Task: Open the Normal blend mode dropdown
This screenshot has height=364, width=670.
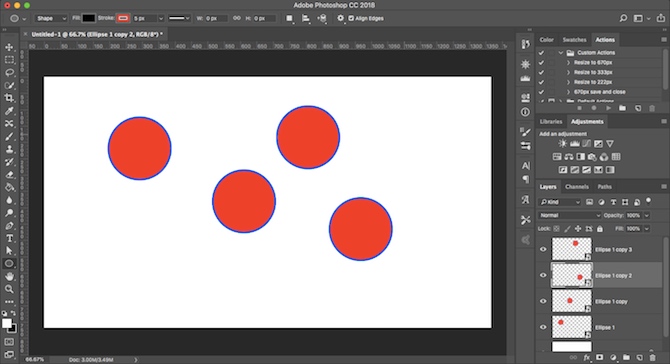Action: click(x=570, y=215)
